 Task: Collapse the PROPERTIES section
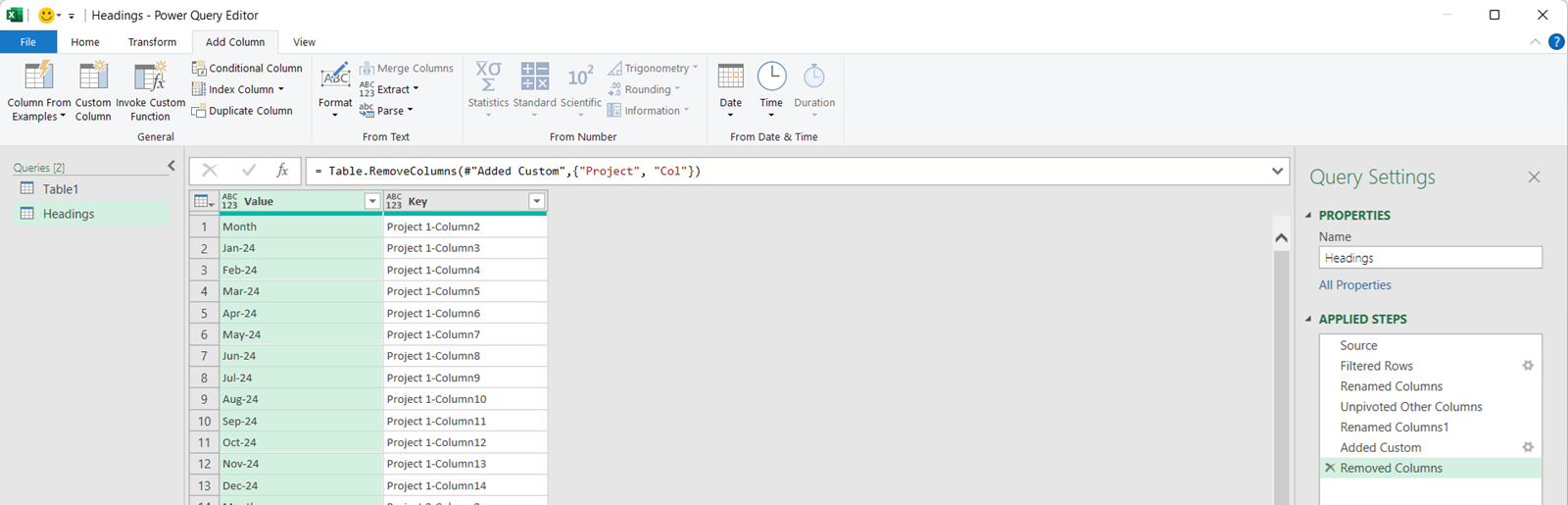(x=1308, y=215)
